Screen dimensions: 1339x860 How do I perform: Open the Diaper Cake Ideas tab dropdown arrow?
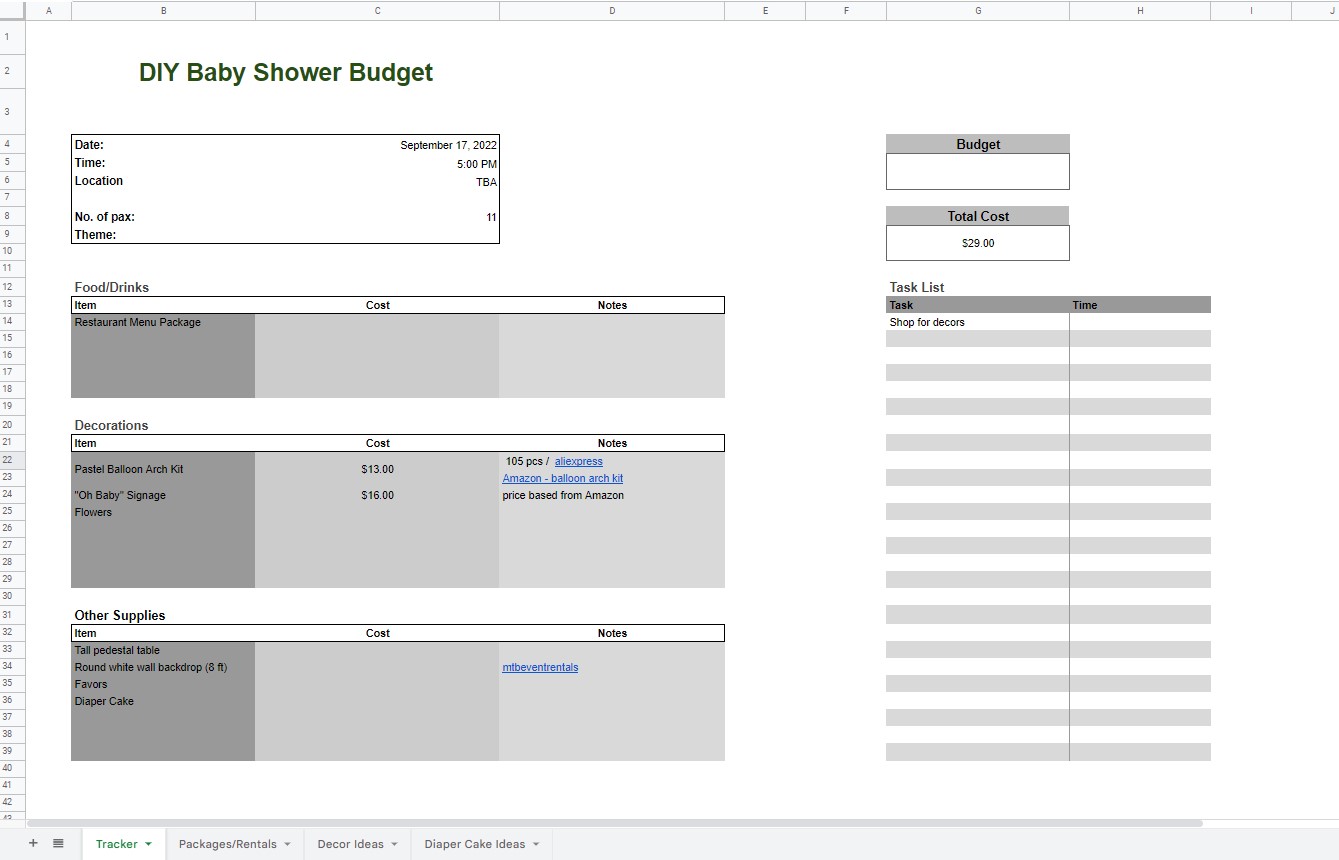[x=535, y=844]
